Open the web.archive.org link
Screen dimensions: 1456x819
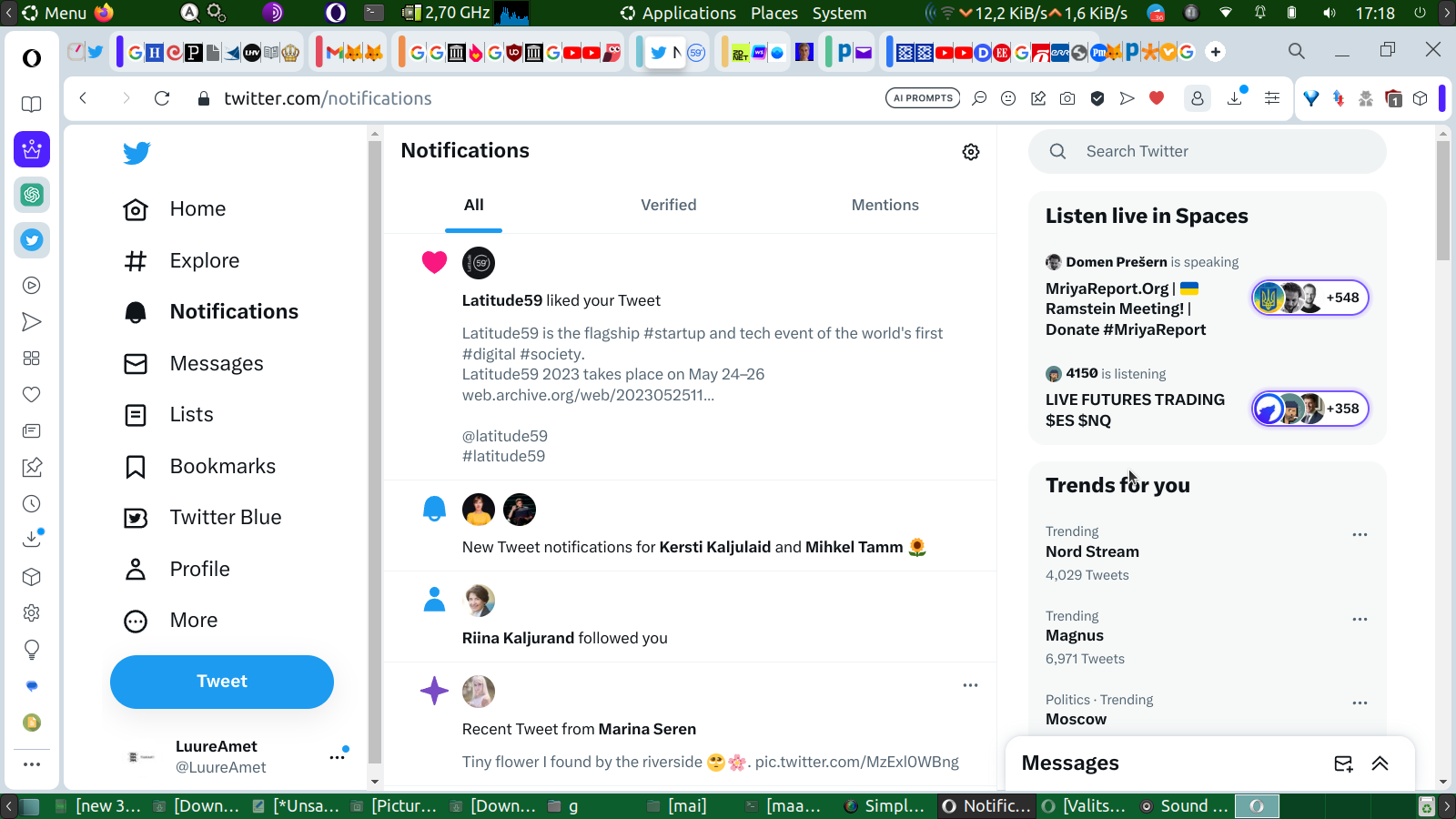pyautogui.click(x=588, y=395)
